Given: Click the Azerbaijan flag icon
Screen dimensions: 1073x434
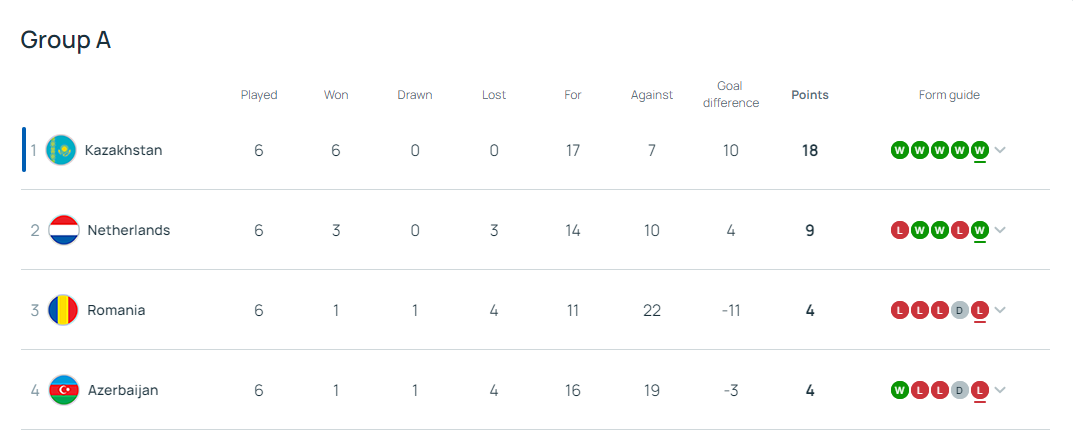Looking at the screenshot, I should 64,390.
